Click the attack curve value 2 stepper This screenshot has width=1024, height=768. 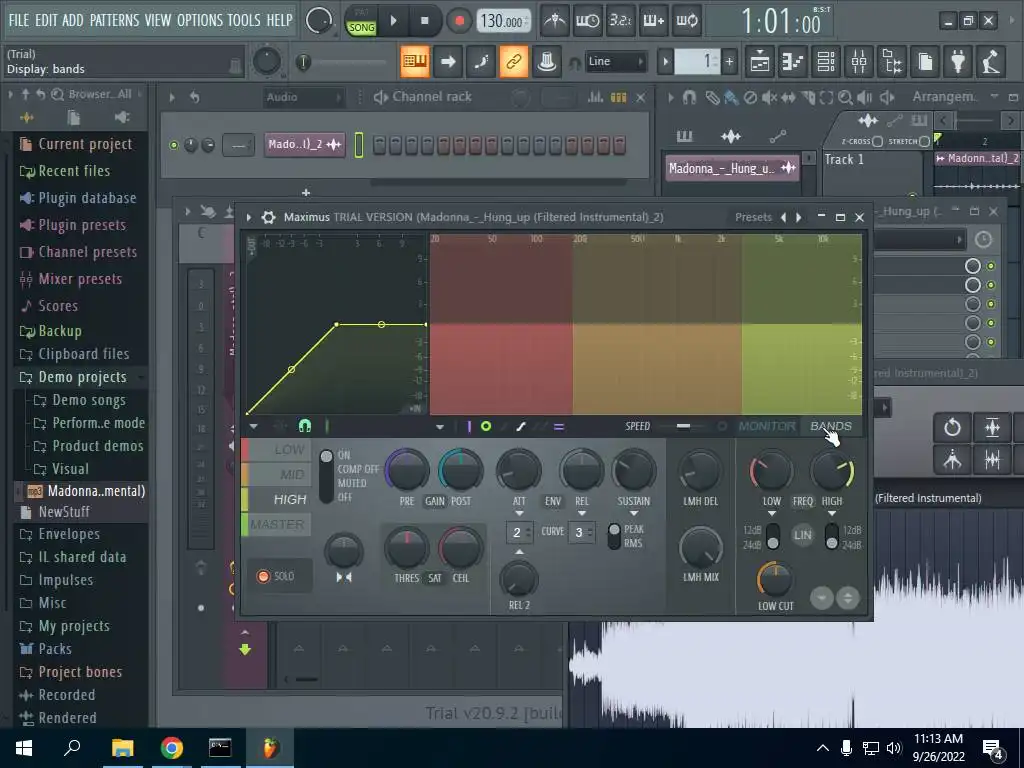pos(519,532)
